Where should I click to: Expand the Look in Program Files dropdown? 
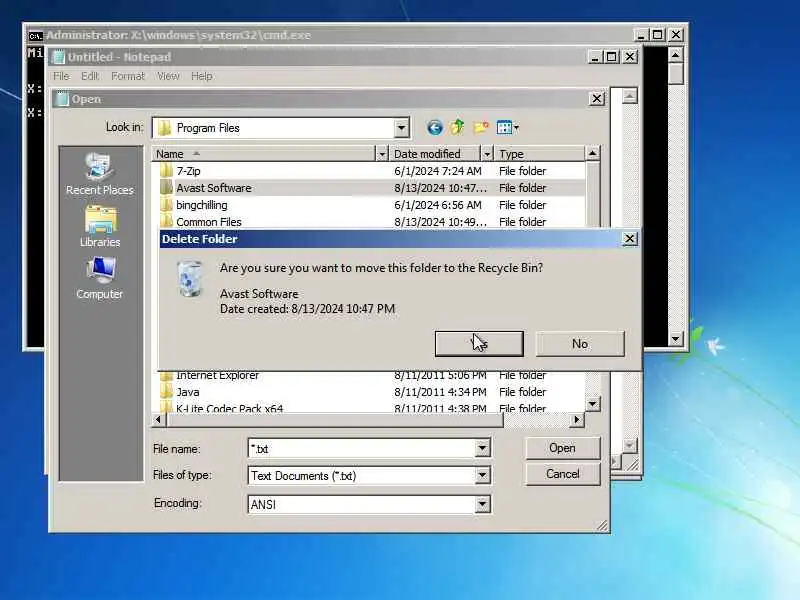point(401,128)
